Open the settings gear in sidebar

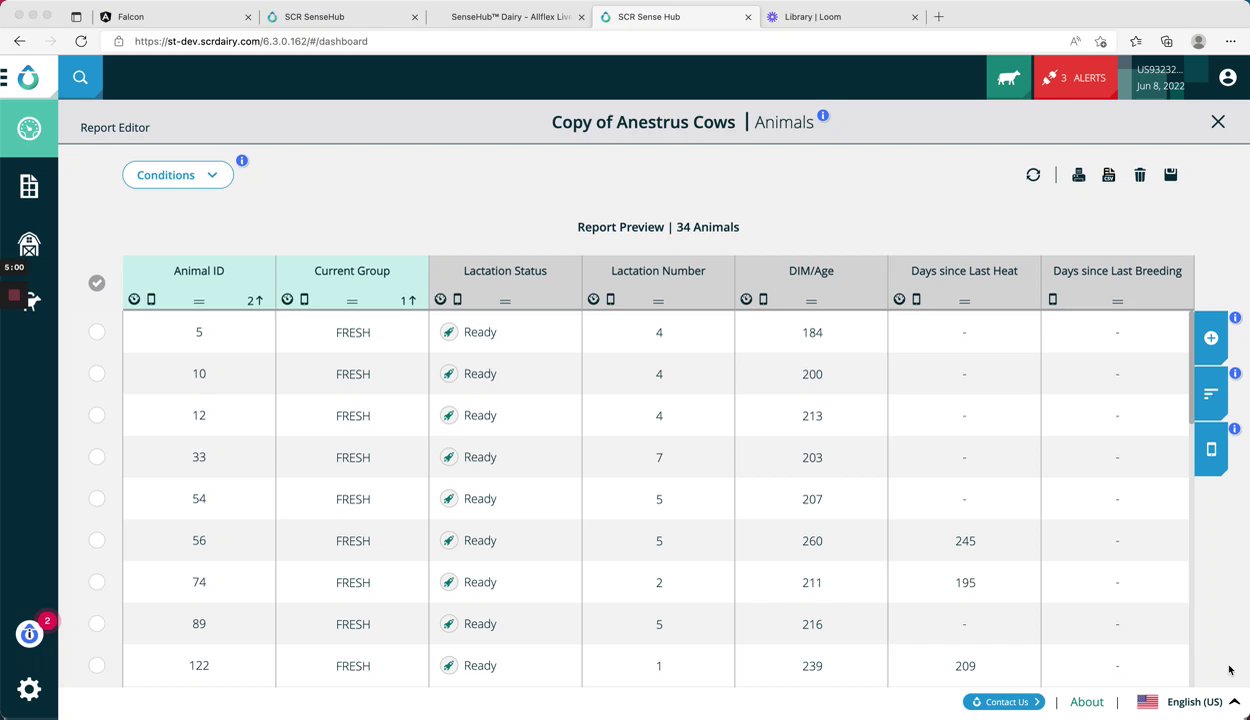click(x=29, y=689)
